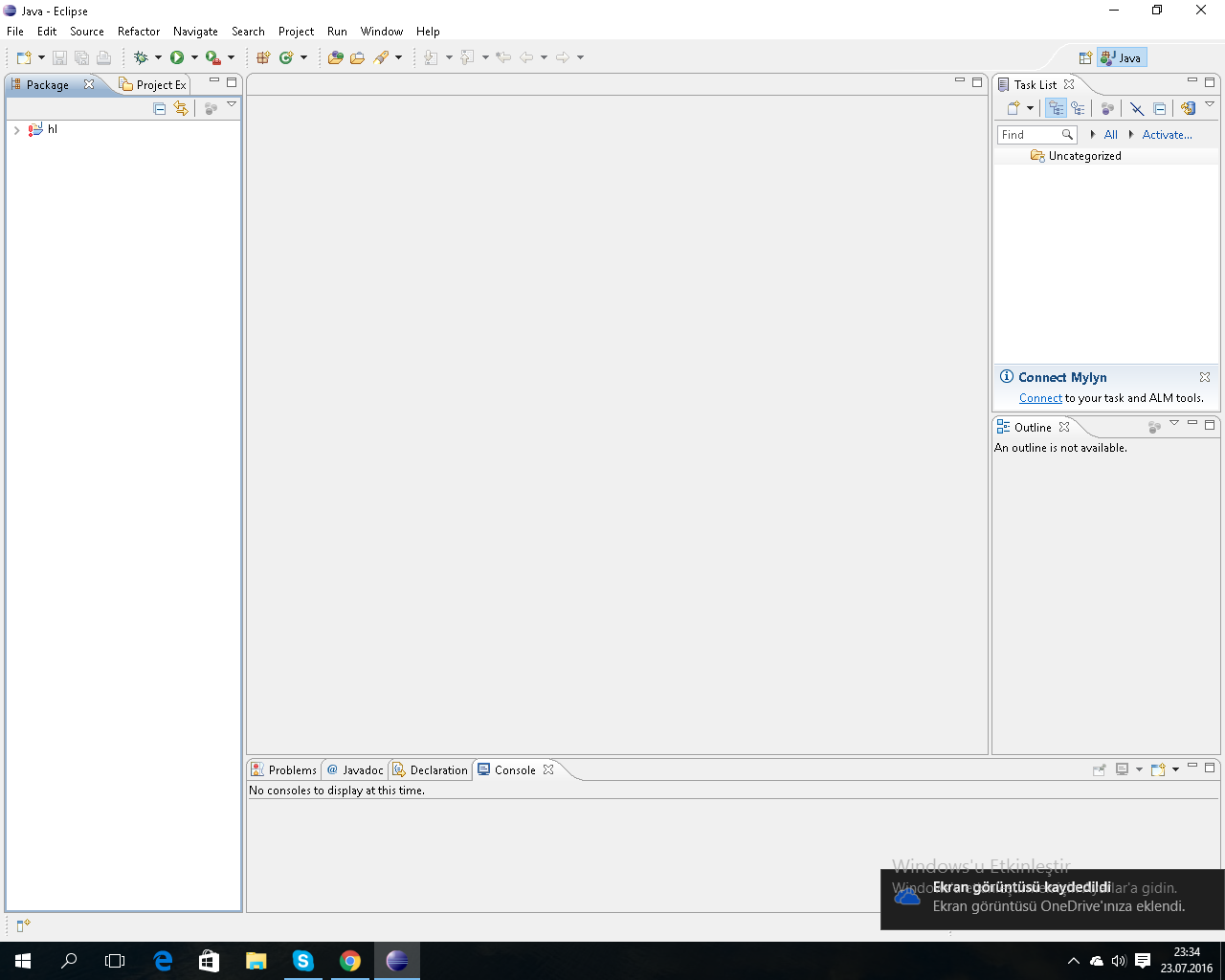The image size is (1225, 980).
Task: Toggle Focus on Active Task in Outline
Action: pyautogui.click(x=1154, y=427)
